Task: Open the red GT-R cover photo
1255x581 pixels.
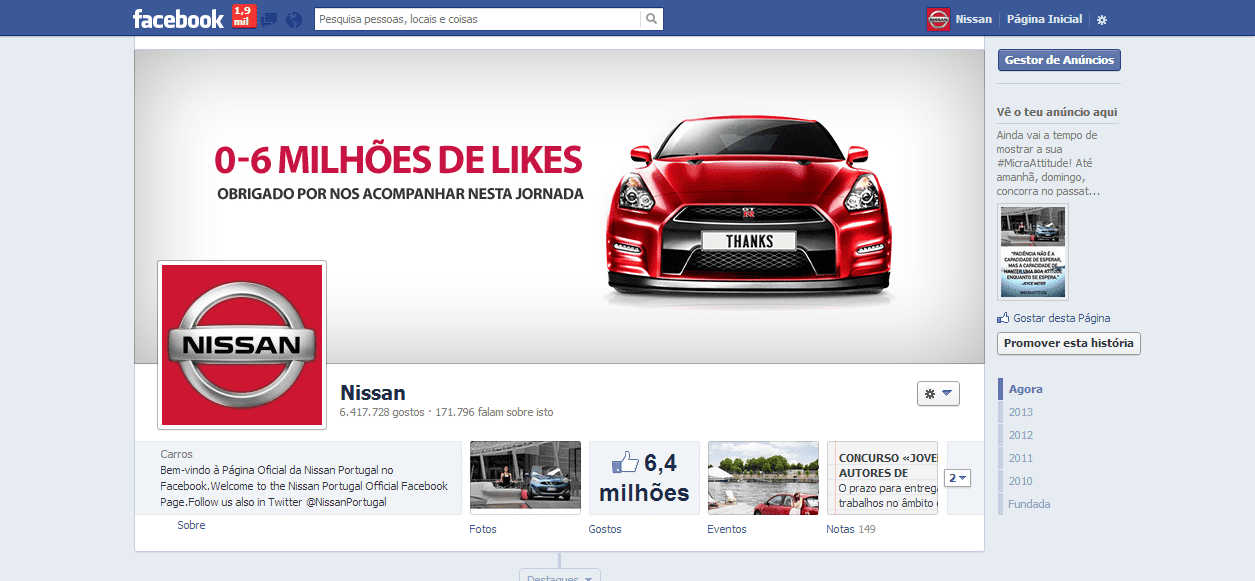Action: [559, 206]
